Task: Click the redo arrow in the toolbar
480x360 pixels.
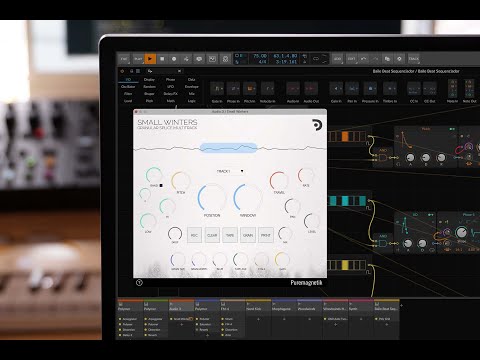Action: point(375,59)
